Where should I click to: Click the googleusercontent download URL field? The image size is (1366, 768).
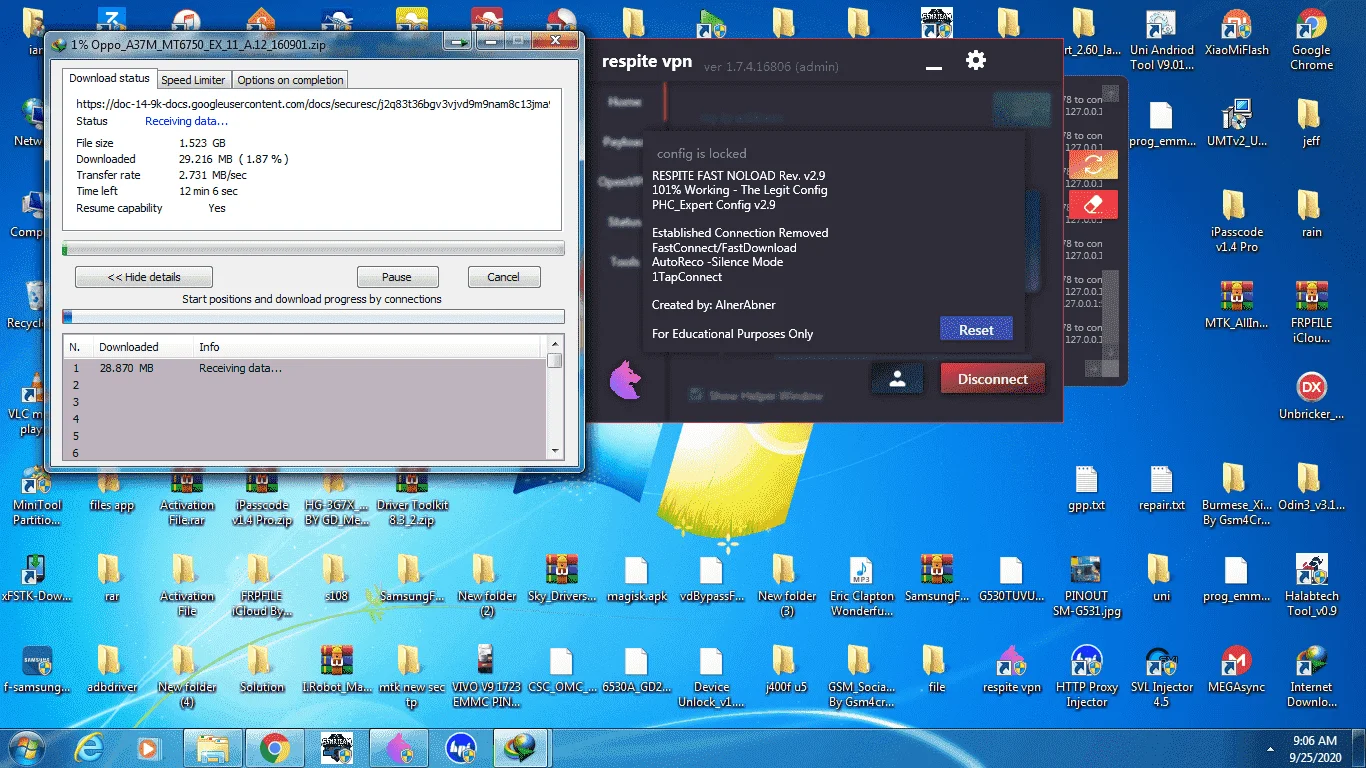313,103
